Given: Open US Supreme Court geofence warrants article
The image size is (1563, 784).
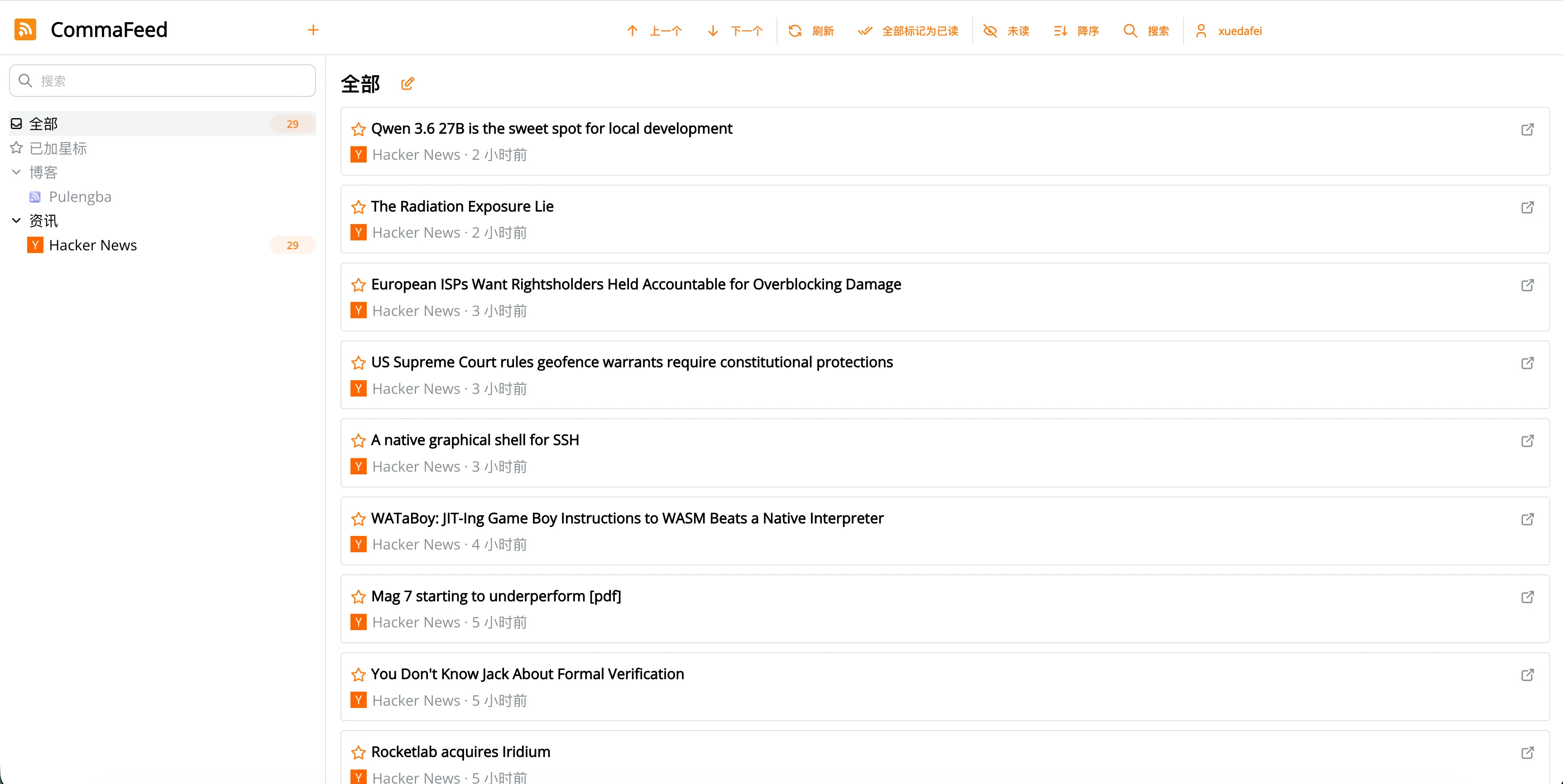Looking at the screenshot, I should 632,362.
